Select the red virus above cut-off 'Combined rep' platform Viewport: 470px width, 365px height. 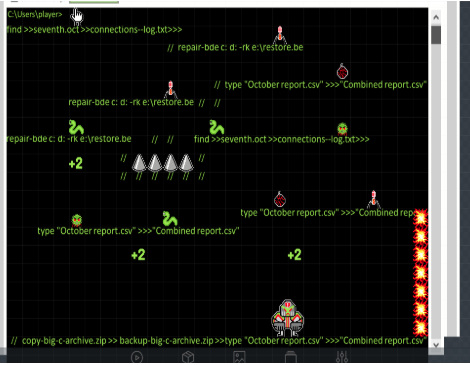click(374, 199)
